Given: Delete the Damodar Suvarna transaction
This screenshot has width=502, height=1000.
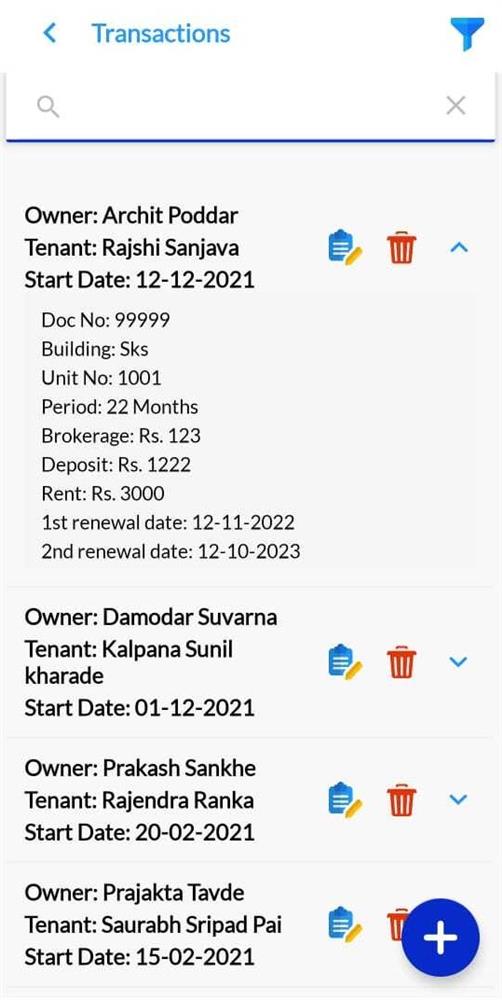Looking at the screenshot, I should (x=402, y=663).
